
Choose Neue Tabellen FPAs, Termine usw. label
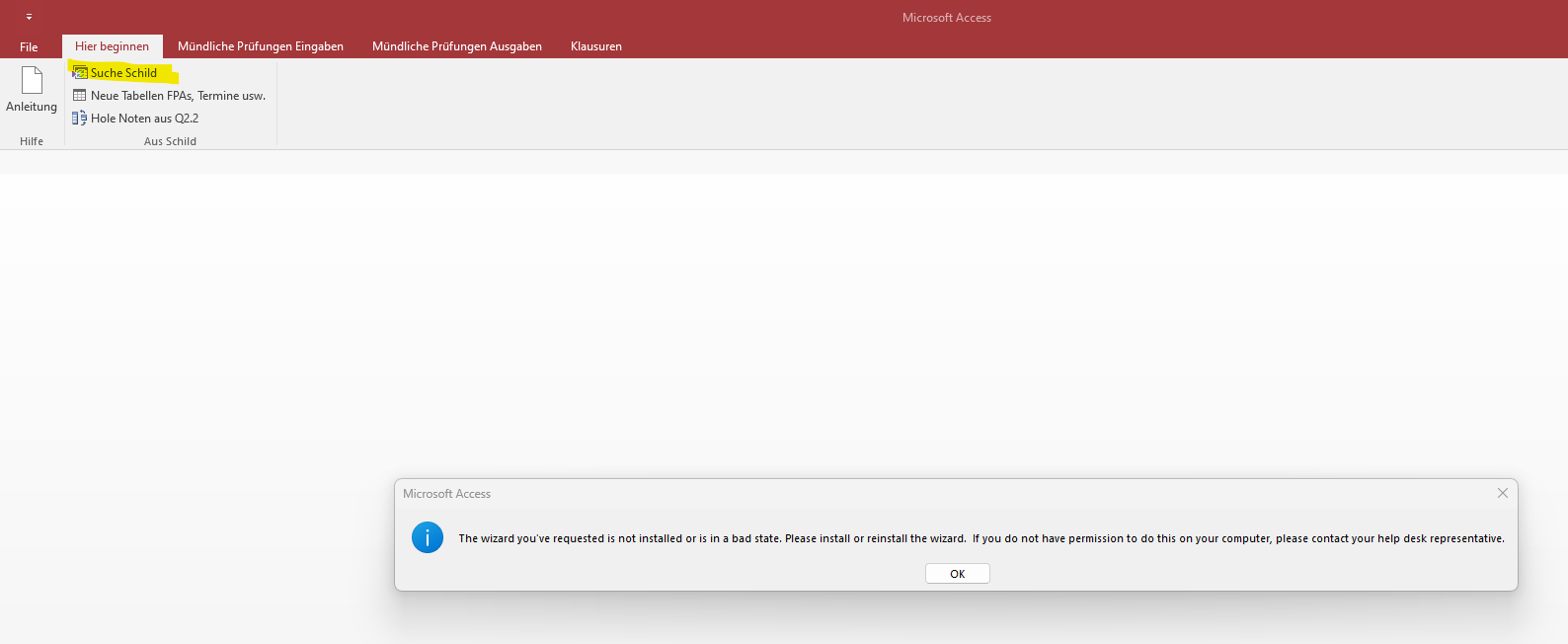pos(179,96)
